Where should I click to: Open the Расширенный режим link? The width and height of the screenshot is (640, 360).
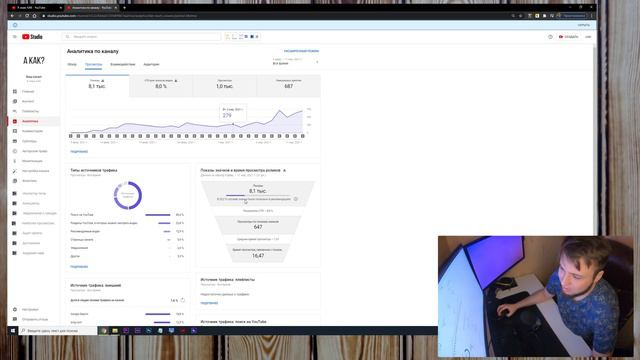(x=301, y=51)
